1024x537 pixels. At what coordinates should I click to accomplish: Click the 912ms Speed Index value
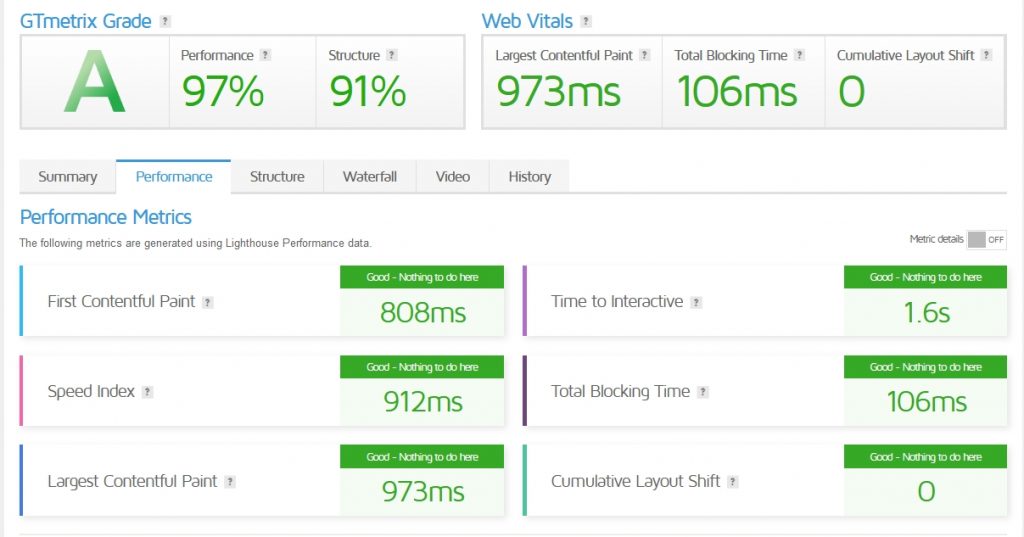(x=423, y=402)
